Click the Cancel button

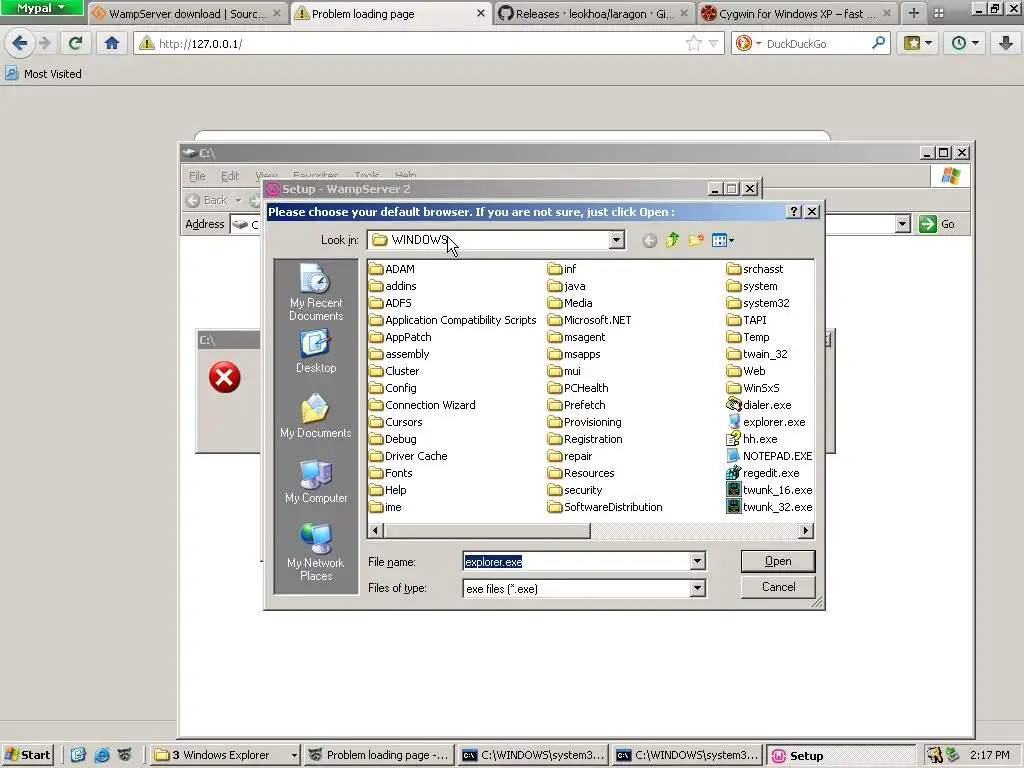pyautogui.click(x=778, y=587)
